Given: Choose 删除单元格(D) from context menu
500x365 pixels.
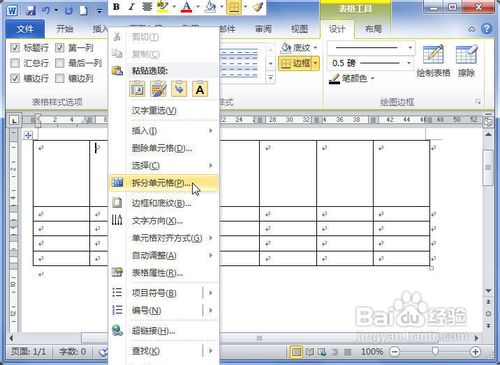Looking at the screenshot, I should click(164, 148).
